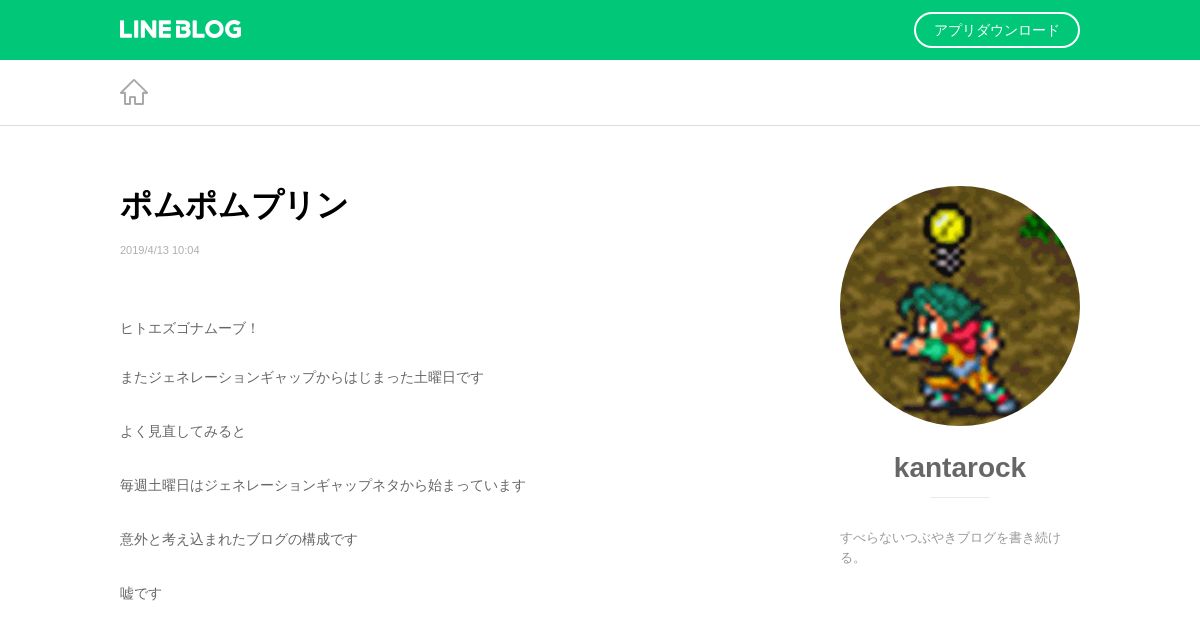Click the green bush at the avatar's edge

(1040, 227)
